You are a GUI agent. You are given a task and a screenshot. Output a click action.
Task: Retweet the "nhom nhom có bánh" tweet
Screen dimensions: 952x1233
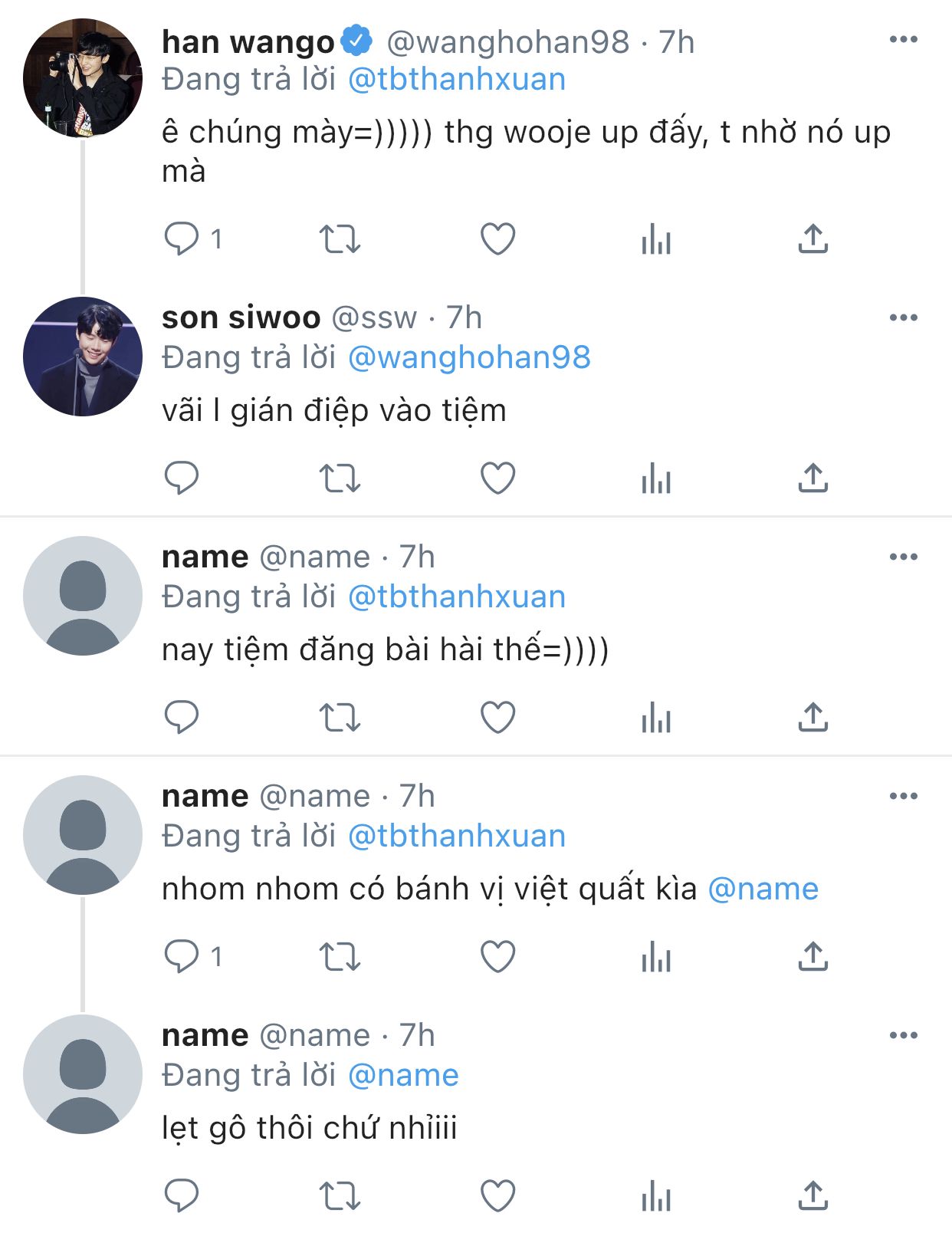click(340, 957)
